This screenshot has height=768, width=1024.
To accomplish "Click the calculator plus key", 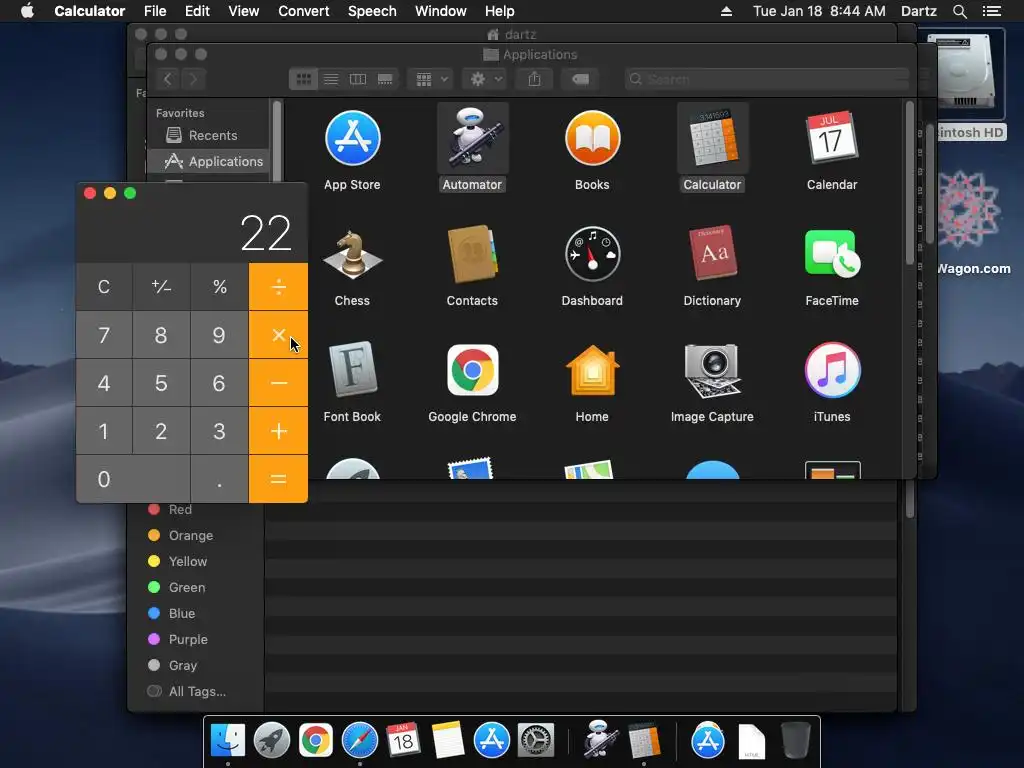I will [278, 431].
